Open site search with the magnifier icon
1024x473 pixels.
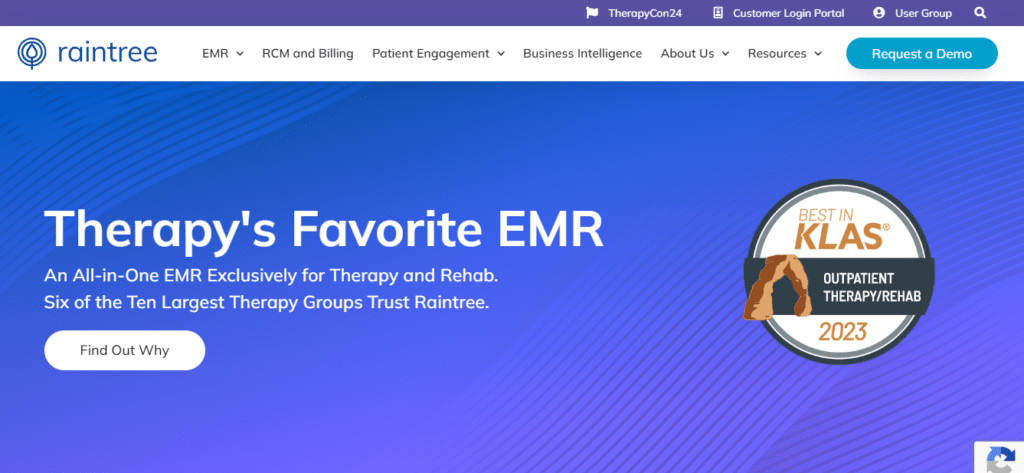pos(980,13)
